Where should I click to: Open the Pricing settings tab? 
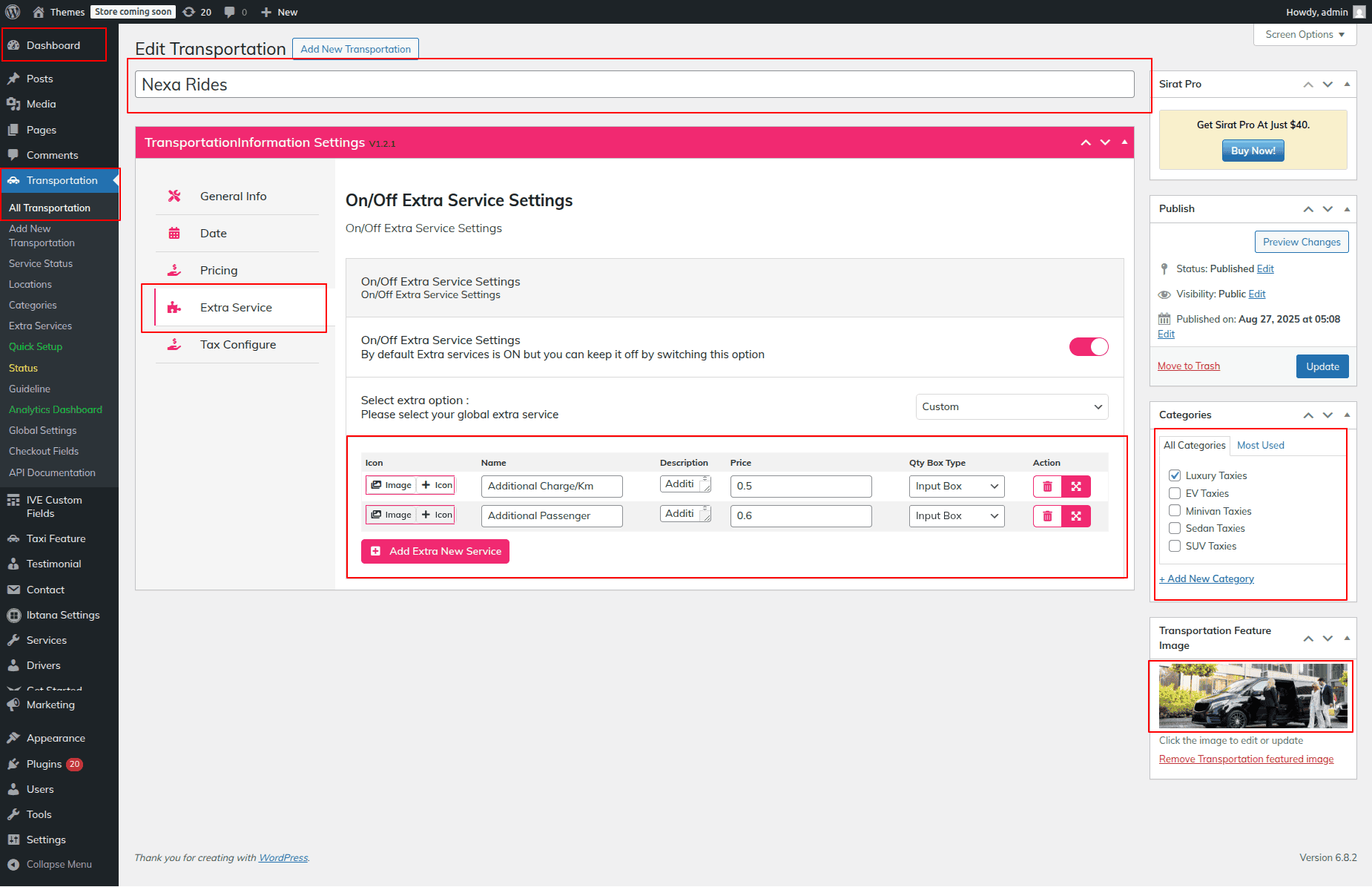219,271
